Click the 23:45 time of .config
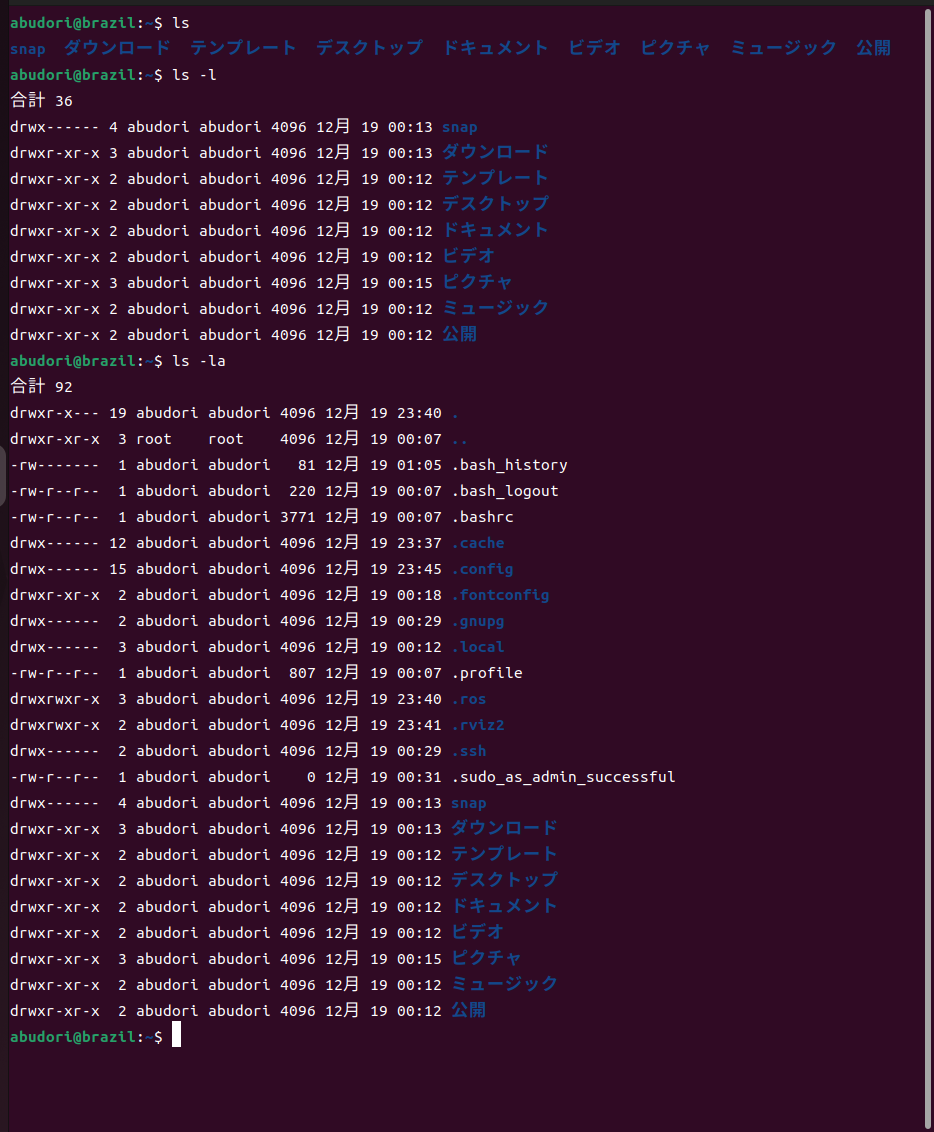Viewport: 934px width, 1132px height. (x=419, y=569)
